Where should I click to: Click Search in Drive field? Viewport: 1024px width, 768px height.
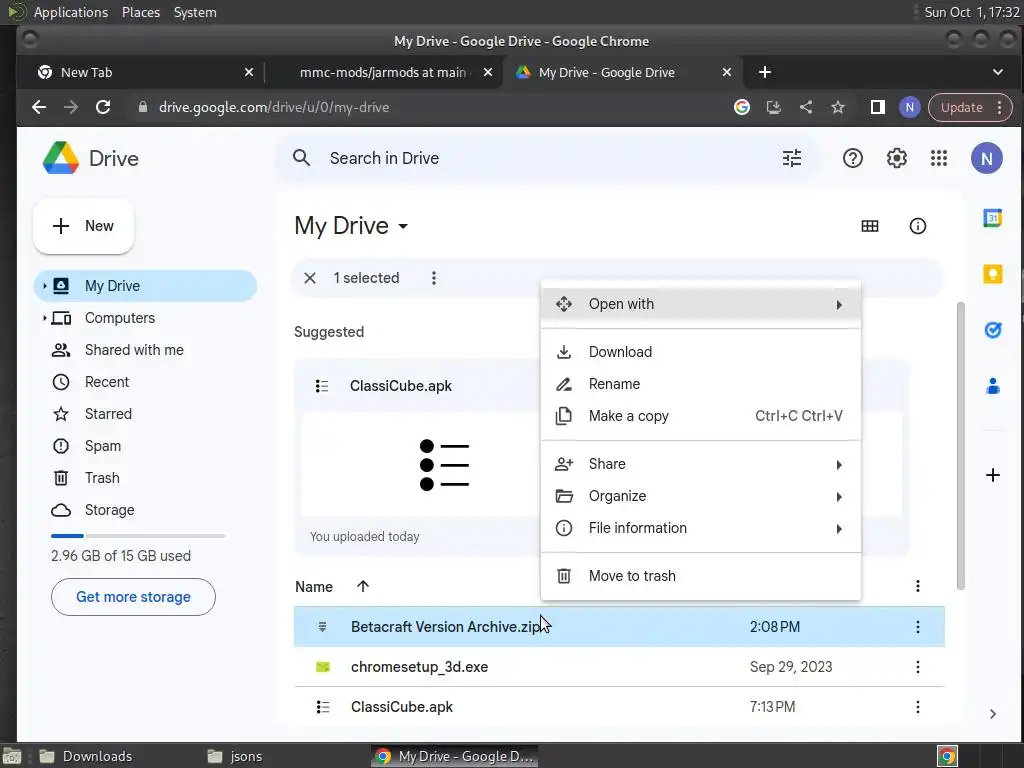tap(547, 158)
